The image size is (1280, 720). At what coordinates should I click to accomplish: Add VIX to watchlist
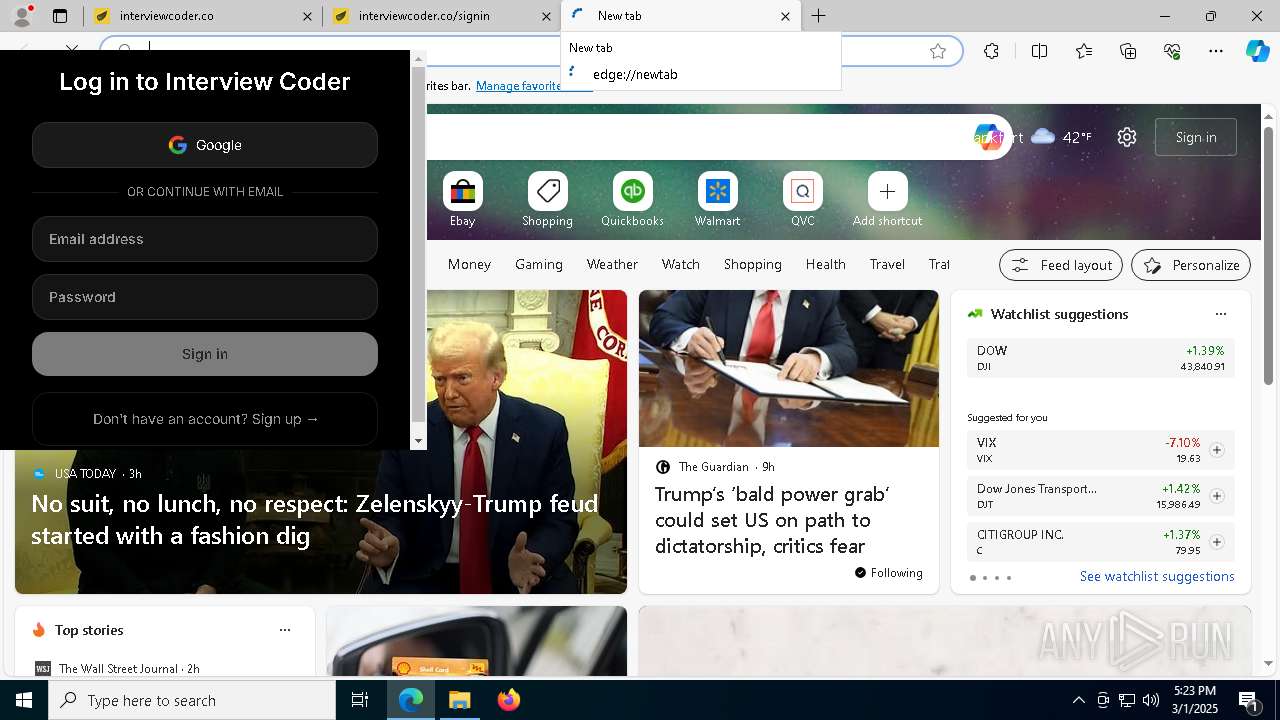pyautogui.click(x=1216, y=450)
